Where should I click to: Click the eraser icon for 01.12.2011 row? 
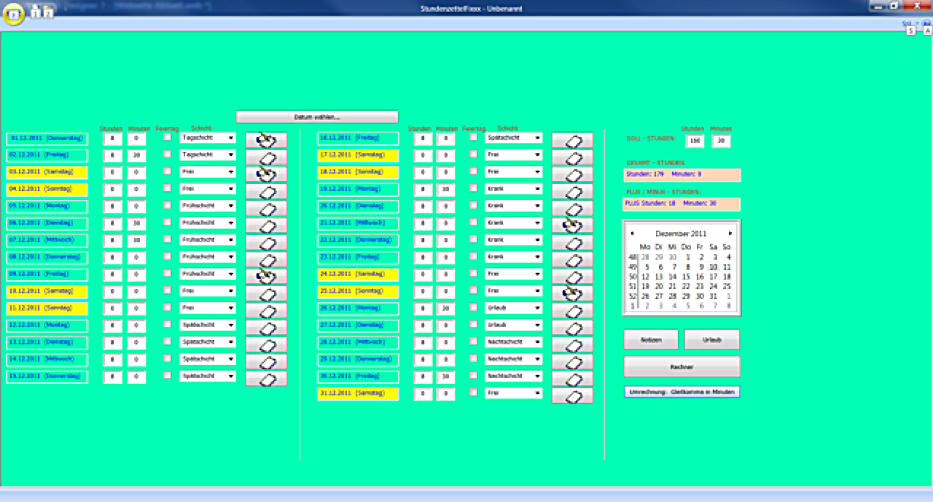[x=266, y=140]
